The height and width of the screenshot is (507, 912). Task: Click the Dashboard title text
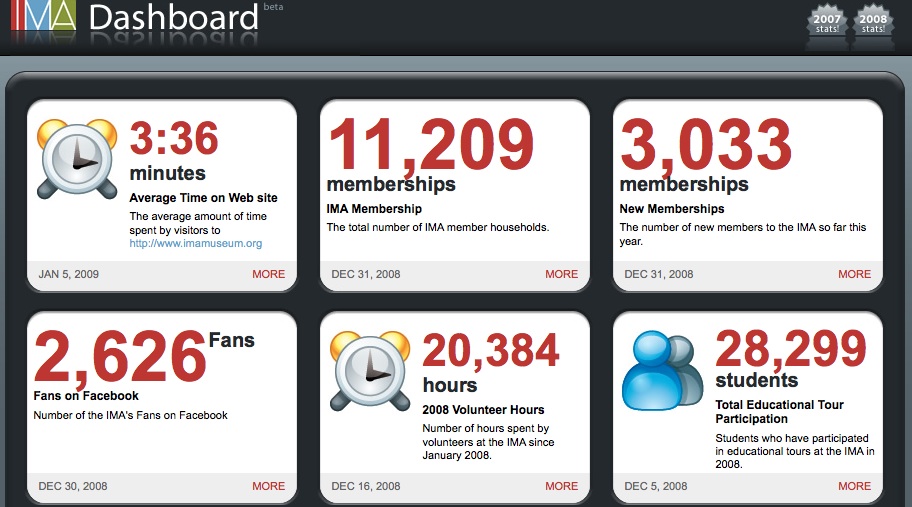click(173, 17)
